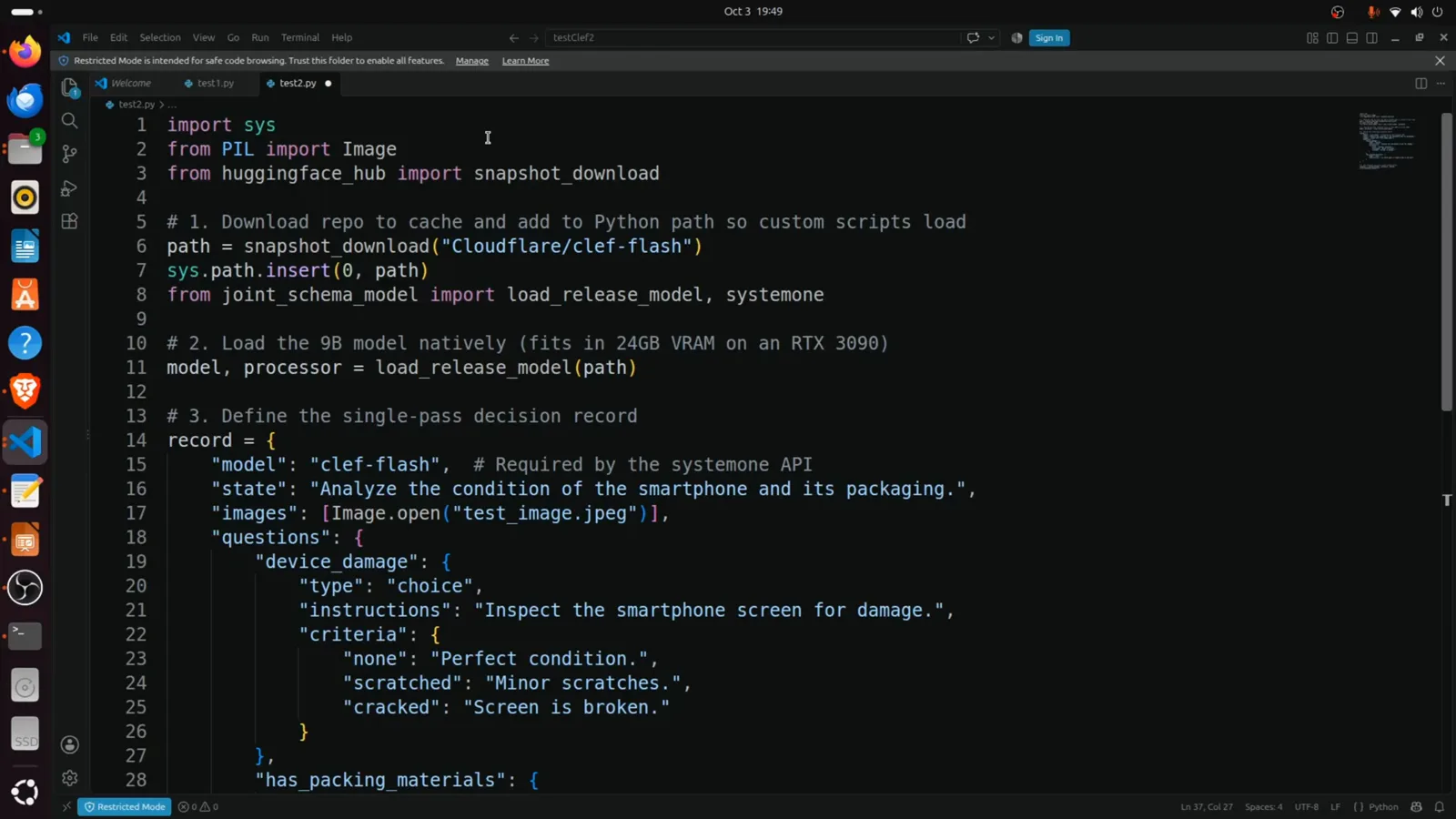Click the "Cloudflare/clef-flash" string on line 6
Image resolution: width=1456 pixels, height=819 pixels.
coord(567,247)
